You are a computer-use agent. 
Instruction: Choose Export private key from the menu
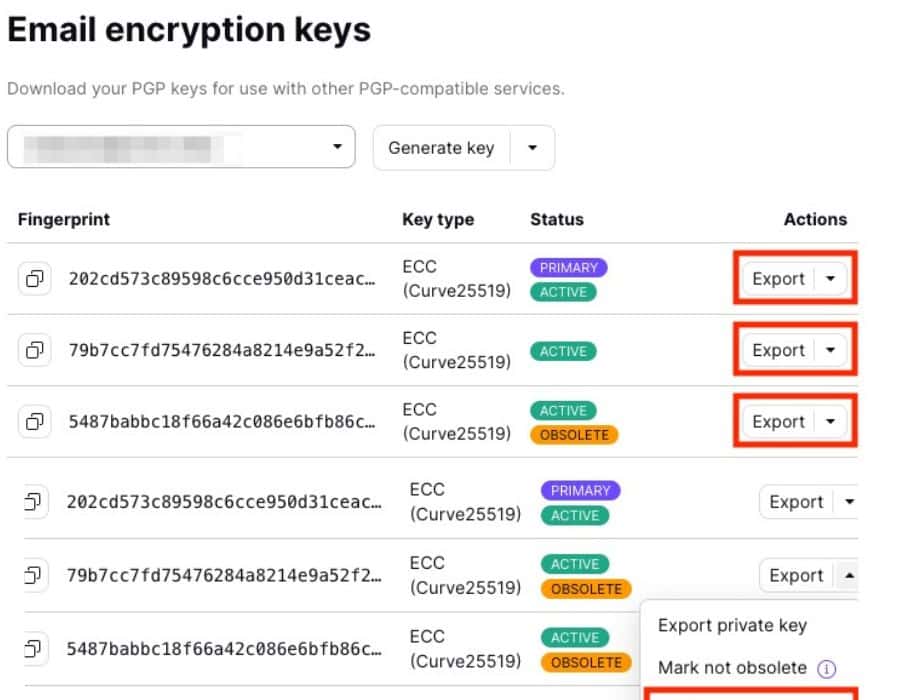pyautogui.click(x=732, y=626)
